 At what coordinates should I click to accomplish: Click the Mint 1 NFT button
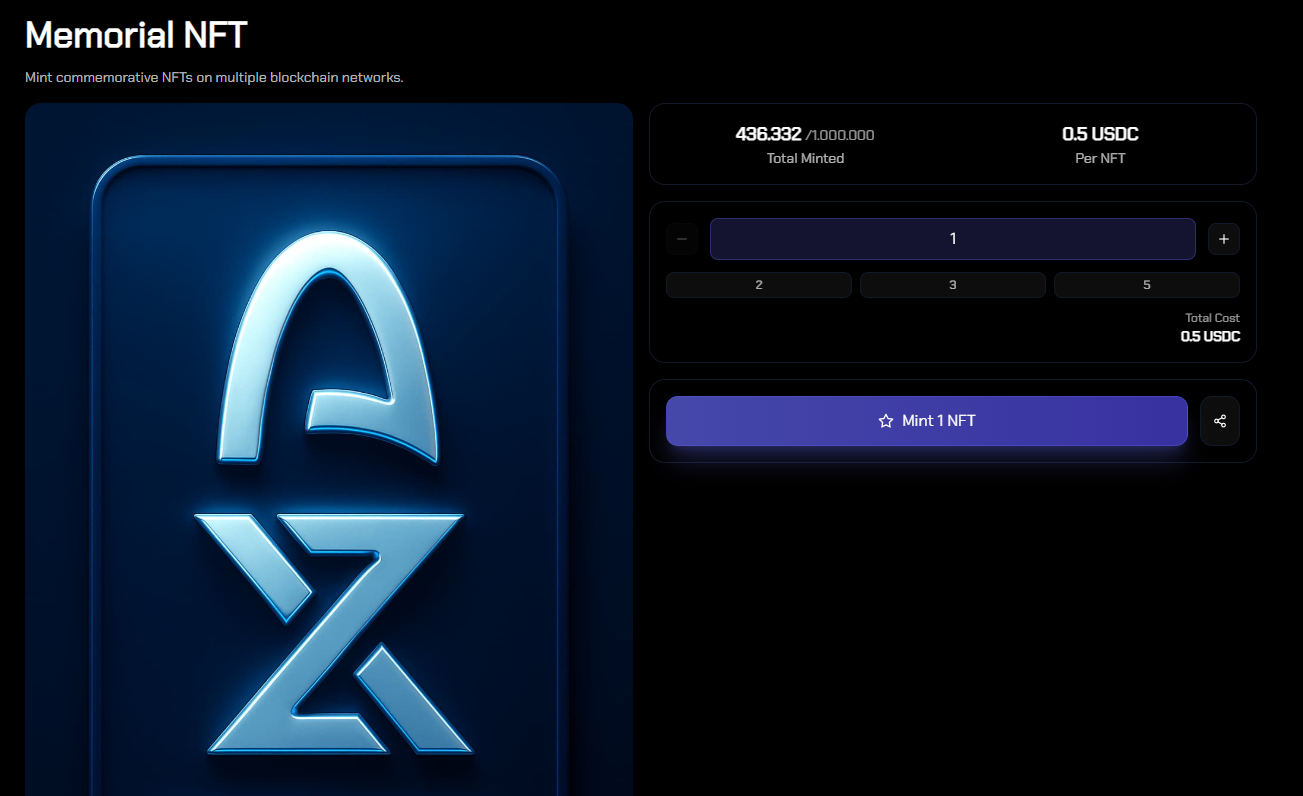point(927,421)
